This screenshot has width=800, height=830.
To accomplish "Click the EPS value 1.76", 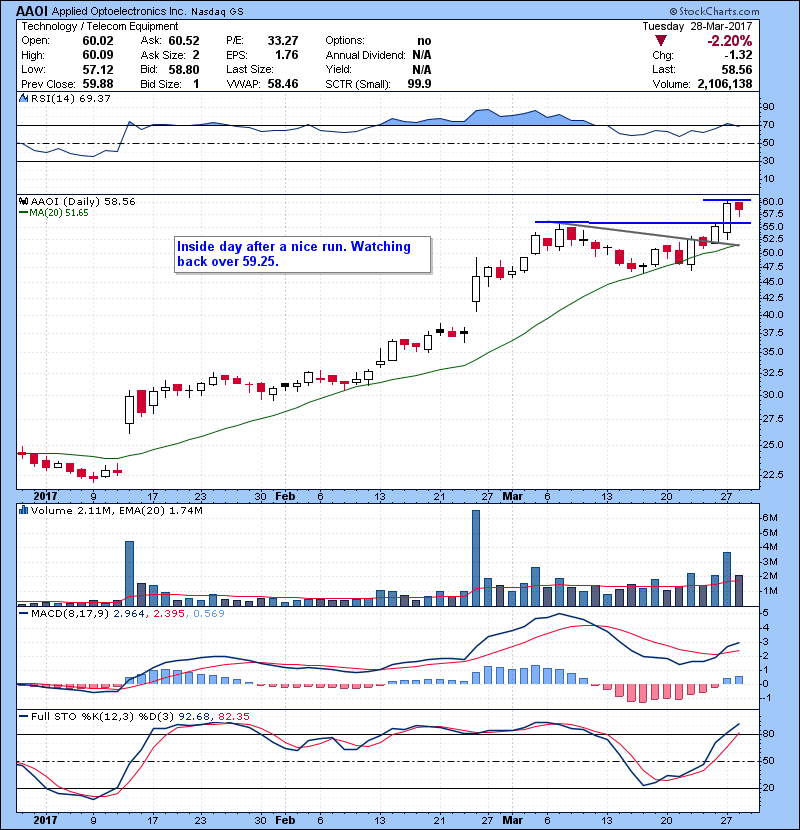I will coord(286,55).
